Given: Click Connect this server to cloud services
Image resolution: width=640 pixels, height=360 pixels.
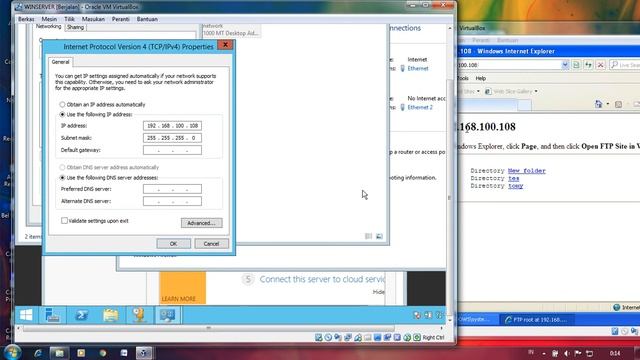Looking at the screenshot, I should click(322, 279).
